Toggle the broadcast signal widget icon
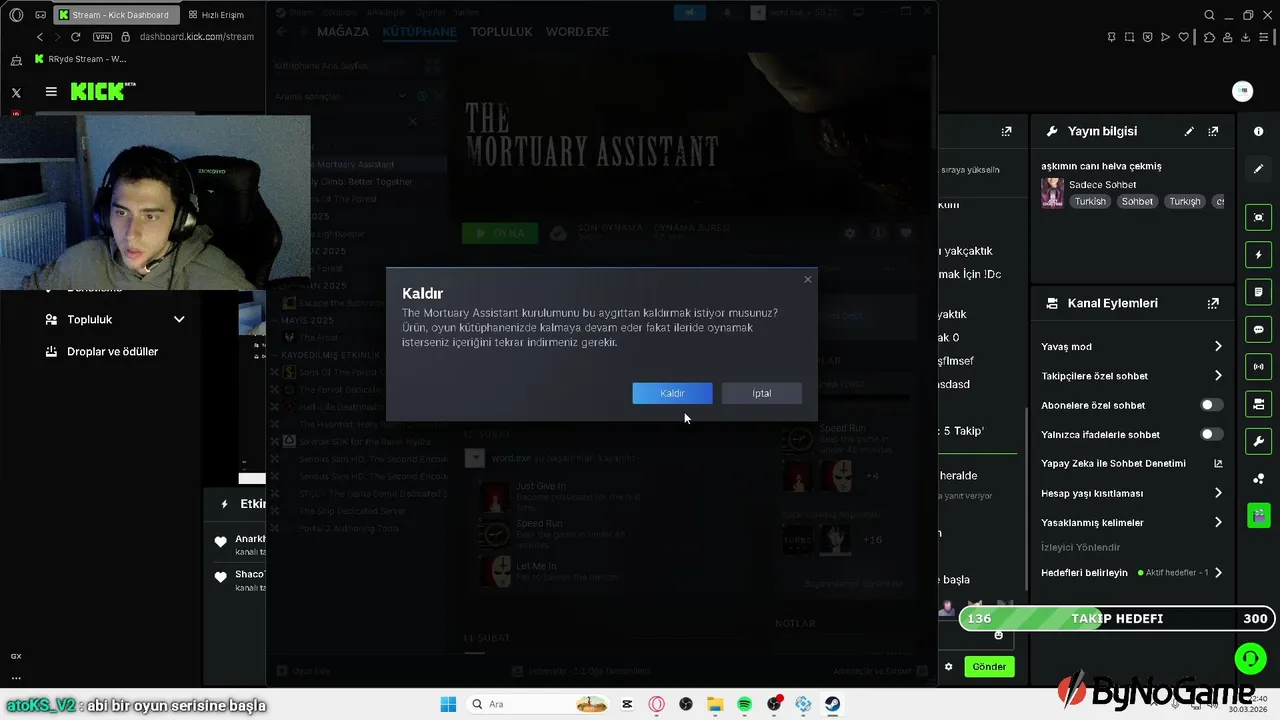The height and width of the screenshot is (720, 1280). (x=1258, y=366)
